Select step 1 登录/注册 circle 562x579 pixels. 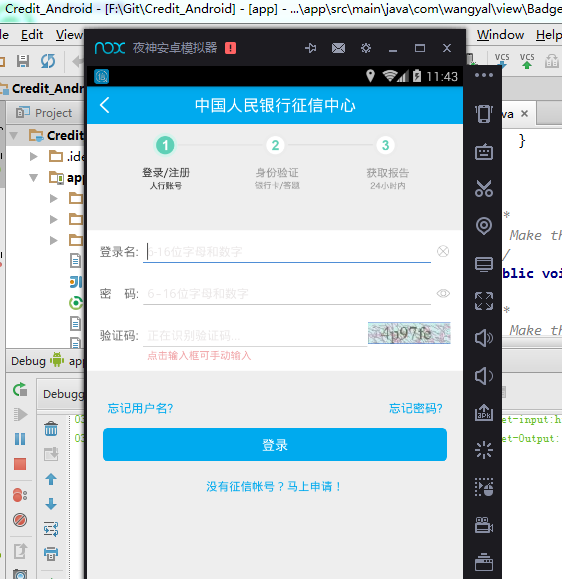click(165, 145)
